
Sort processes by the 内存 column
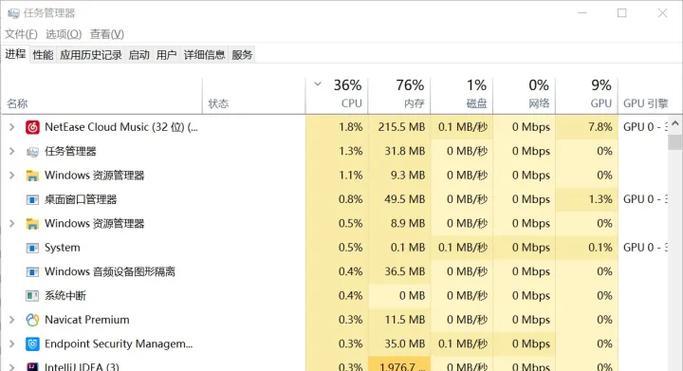coord(399,94)
